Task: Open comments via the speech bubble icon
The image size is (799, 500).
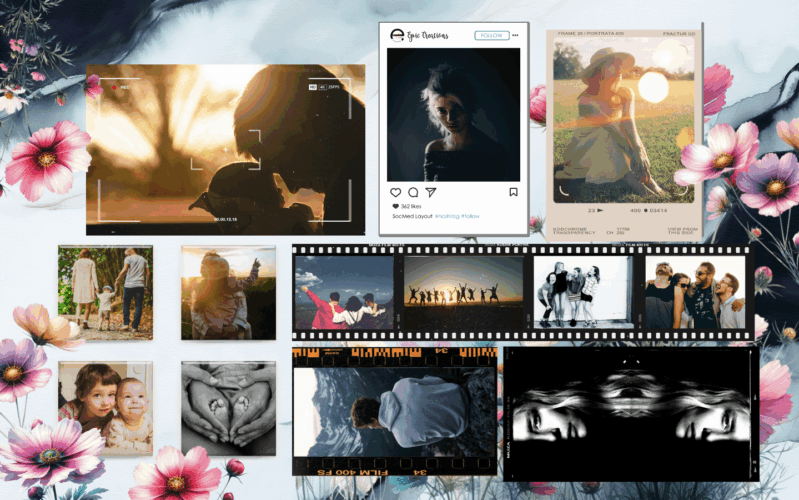Action: click(413, 192)
